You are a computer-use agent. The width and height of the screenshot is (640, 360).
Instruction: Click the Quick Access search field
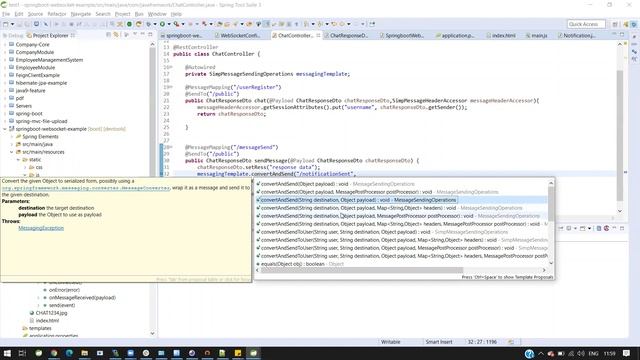[x=586, y=24]
